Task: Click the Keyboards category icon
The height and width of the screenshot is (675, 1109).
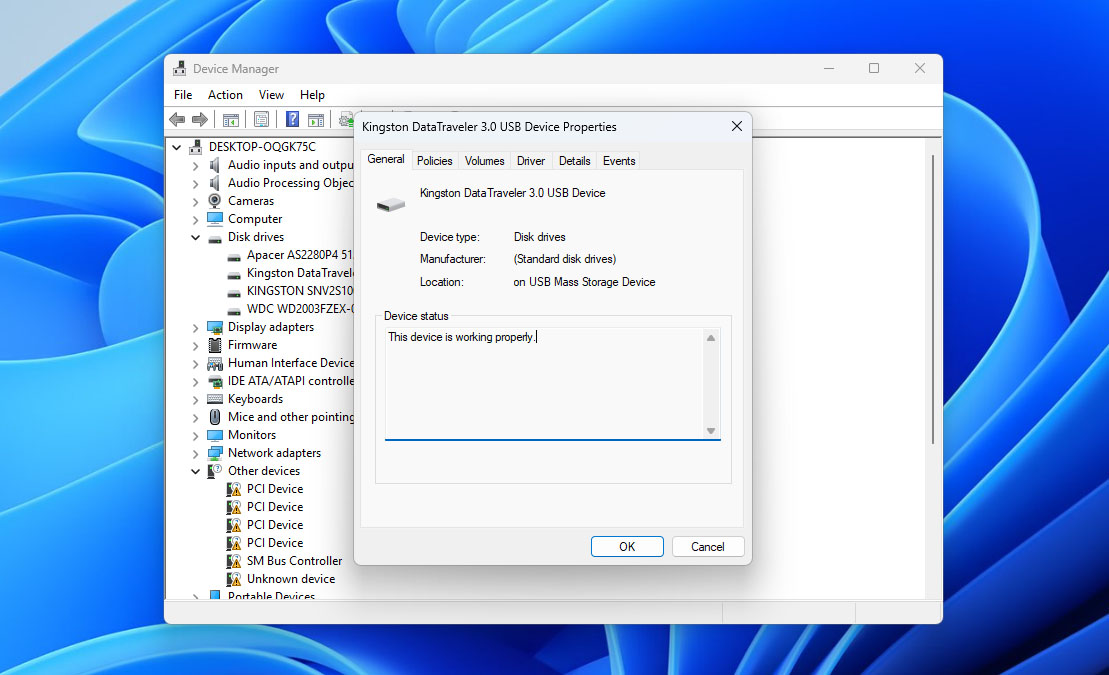Action: pos(214,399)
